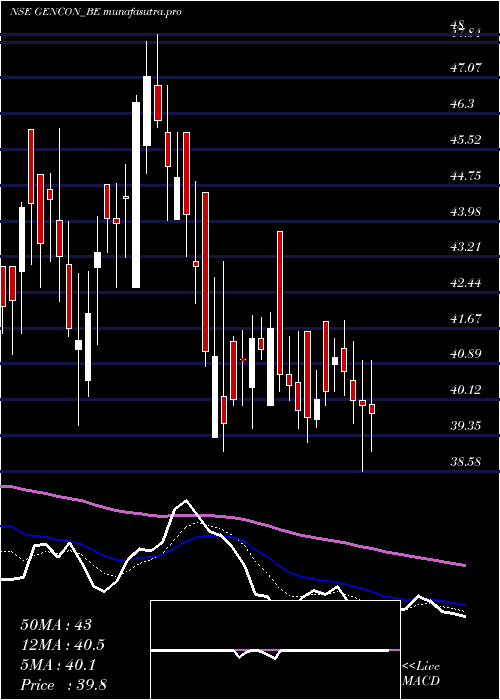The height and width of the screenshot is (700, 500).
Task: Select the 41.67 price axis label
Action: point(466,318)
